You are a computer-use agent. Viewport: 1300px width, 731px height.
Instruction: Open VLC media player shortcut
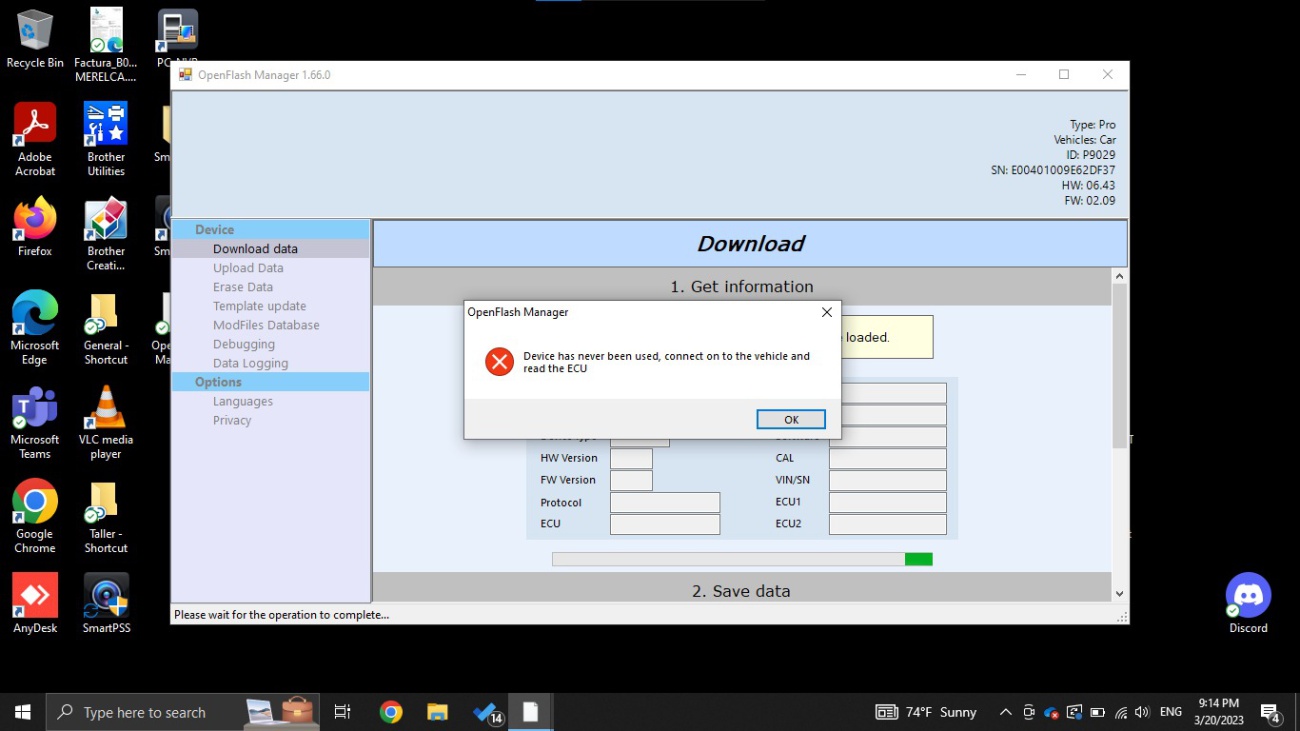(106, 421)
